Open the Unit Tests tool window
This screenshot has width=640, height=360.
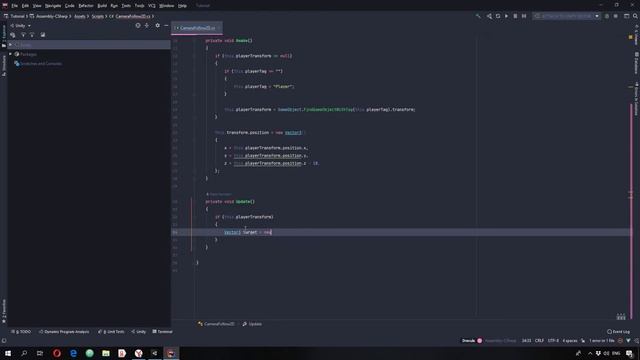[x=111, y=332]
